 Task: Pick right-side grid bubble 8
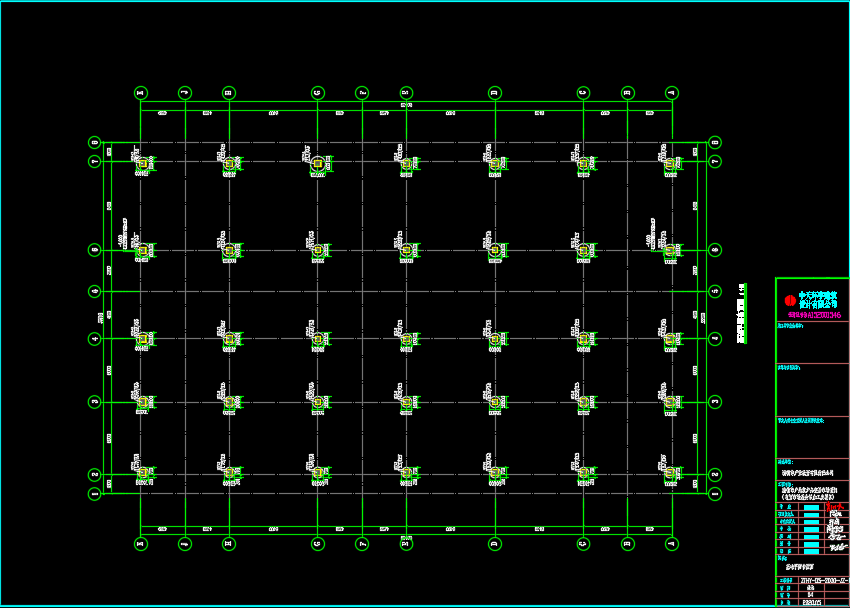pos(715,143)
